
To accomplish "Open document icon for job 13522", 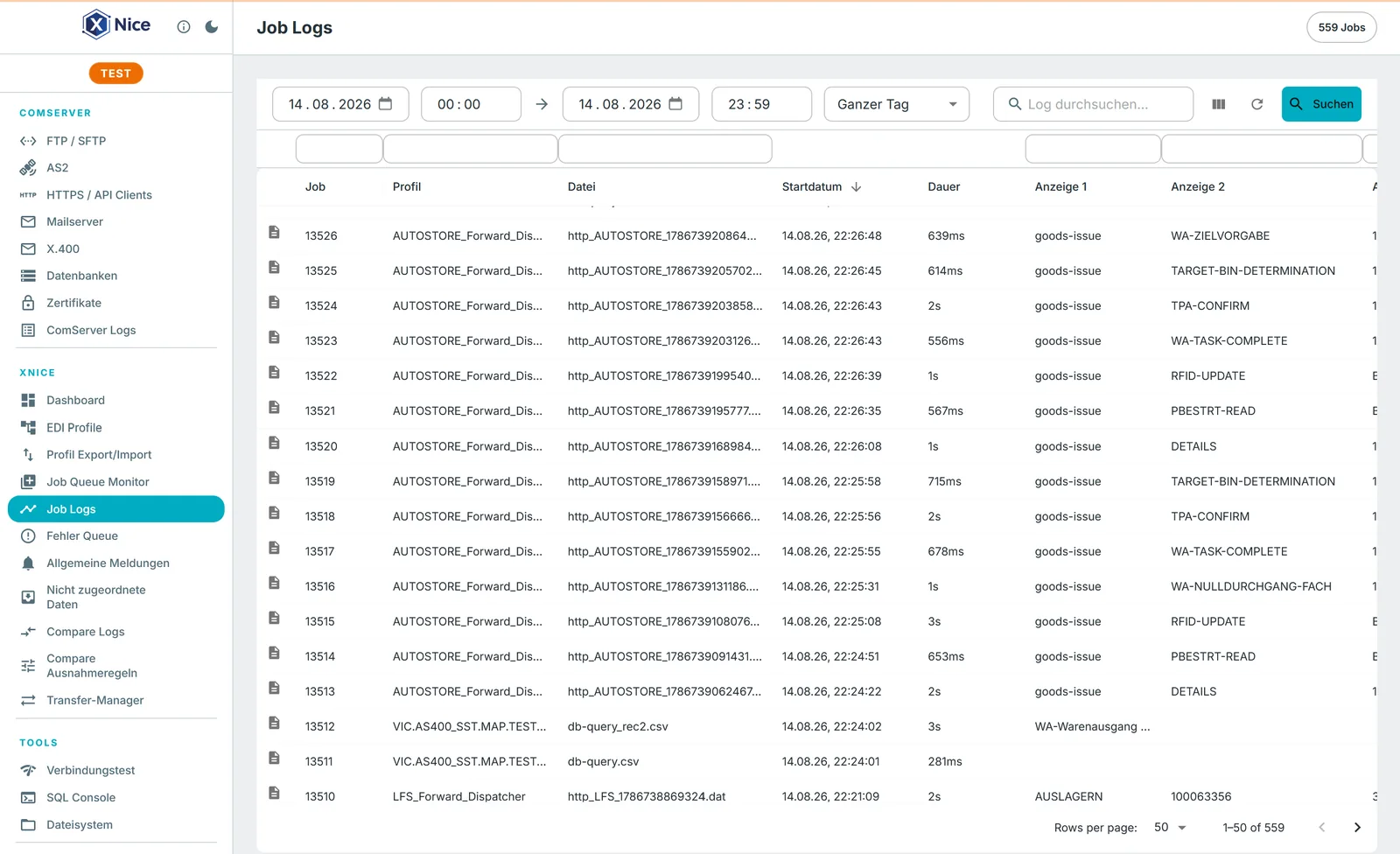I will coord(274,372).
